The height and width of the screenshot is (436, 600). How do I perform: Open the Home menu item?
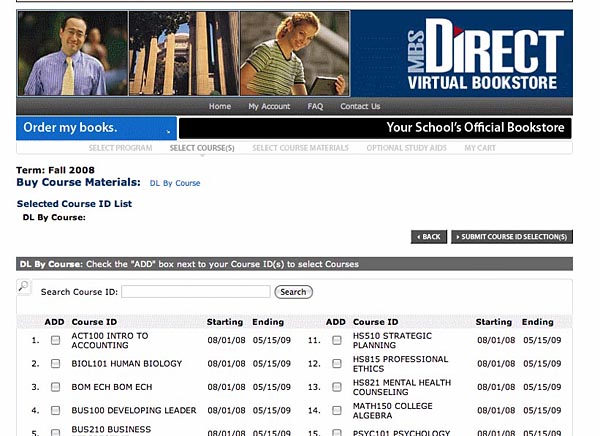click(x=220, y=106)
